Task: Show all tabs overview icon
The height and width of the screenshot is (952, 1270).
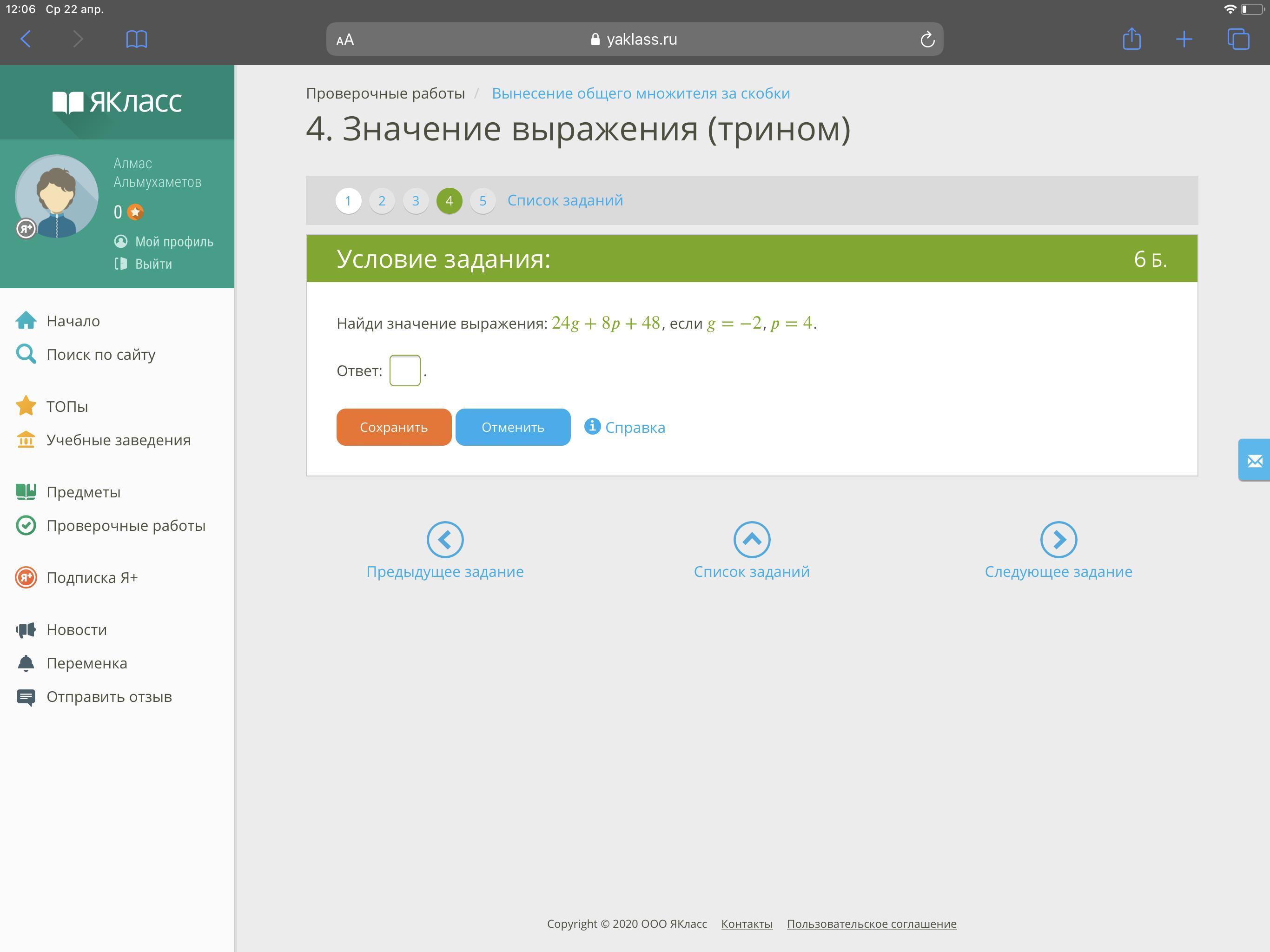Action: tap(1238, 39)
